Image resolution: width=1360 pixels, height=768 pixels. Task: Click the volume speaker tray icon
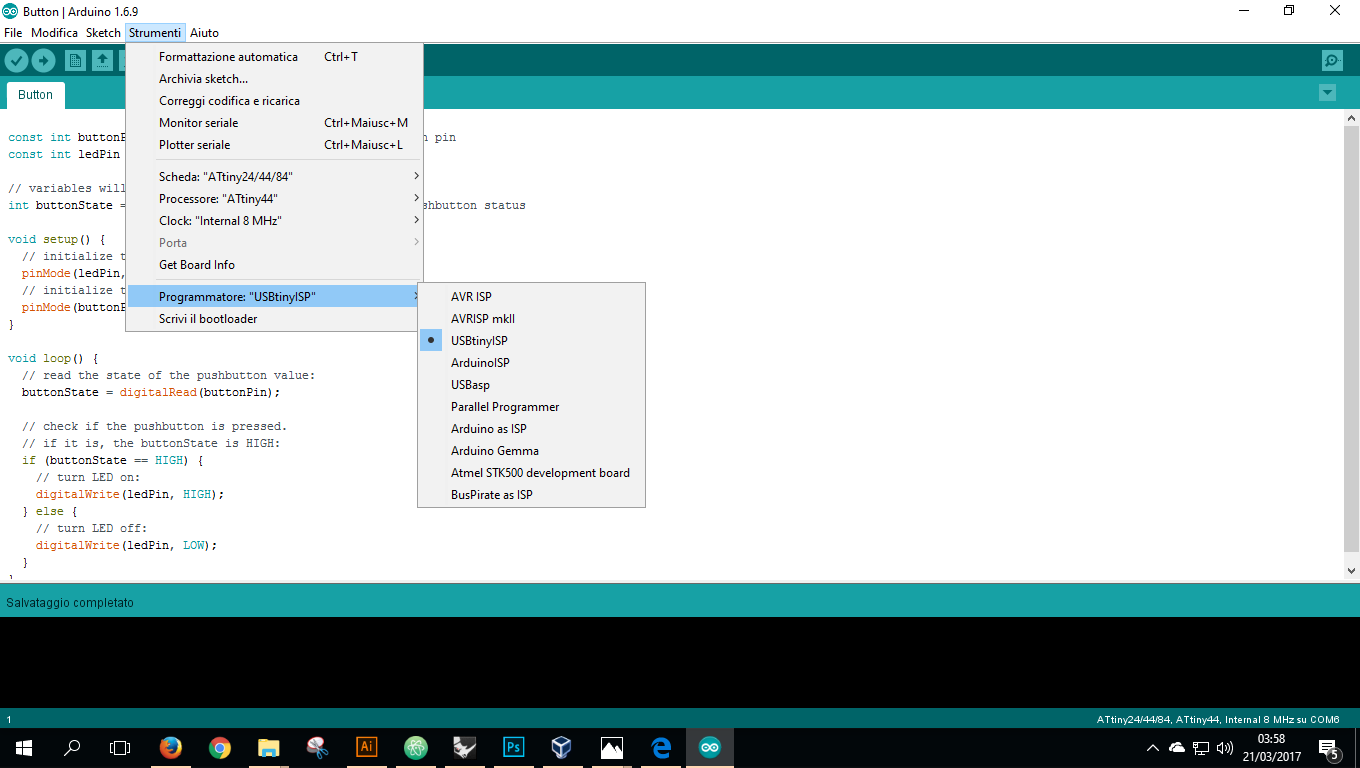(x=1225, y=747)
